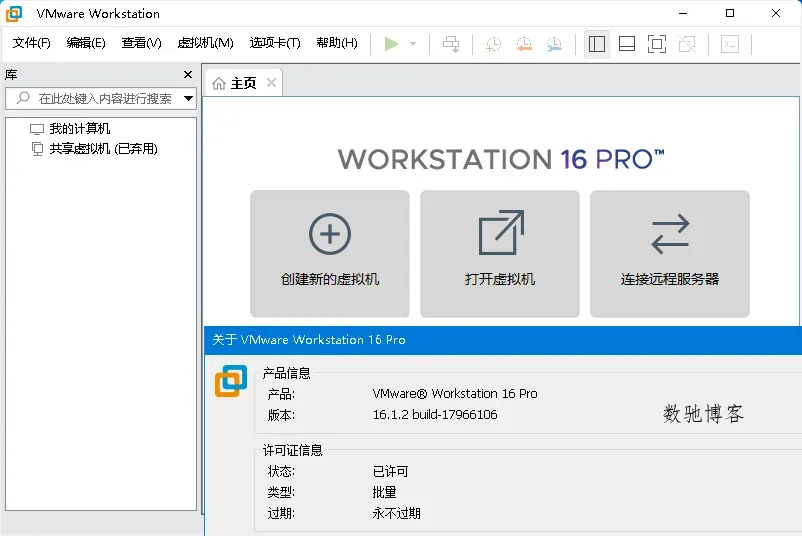
Task: Expand the library search filter dropdown
Action: [x=188, y=98]
